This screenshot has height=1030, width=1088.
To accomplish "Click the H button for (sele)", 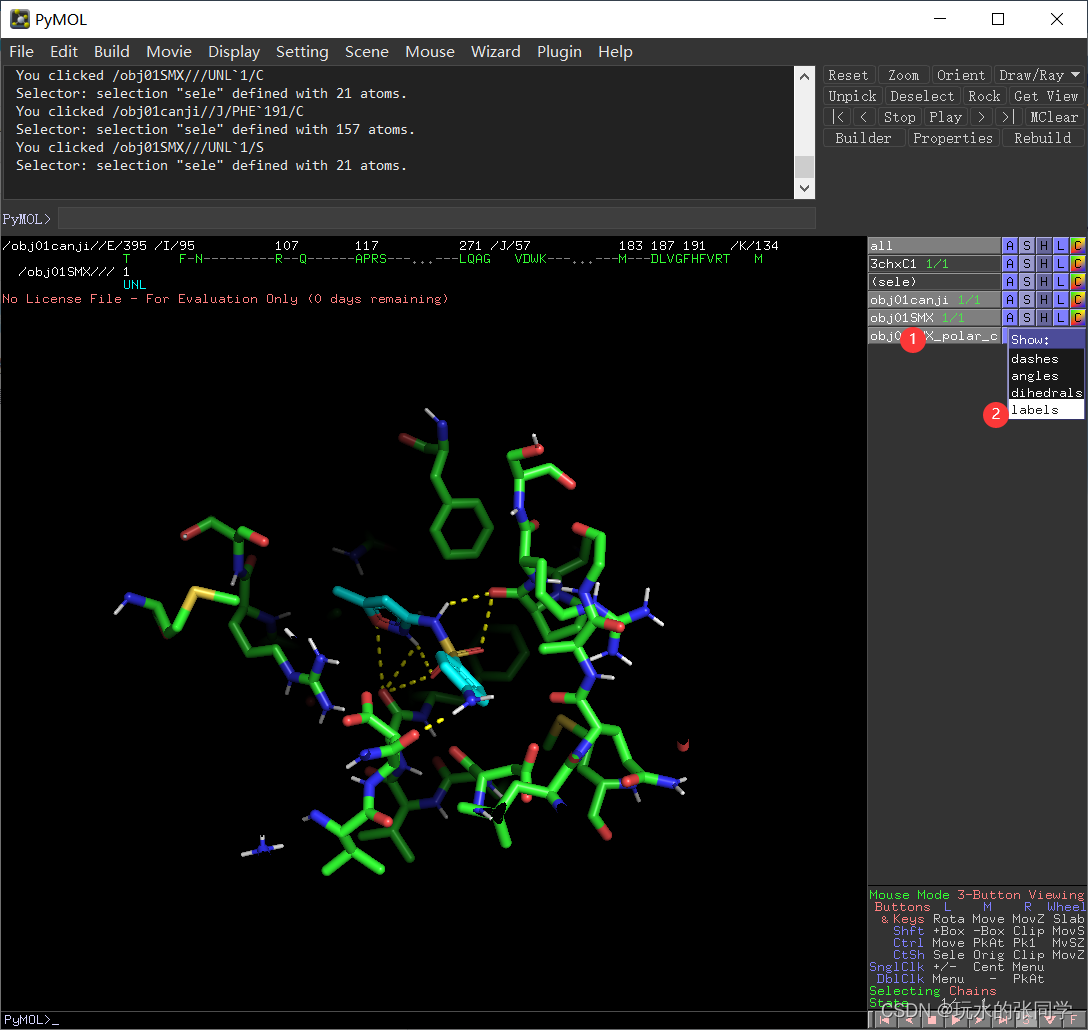I will pos(1044,282).
